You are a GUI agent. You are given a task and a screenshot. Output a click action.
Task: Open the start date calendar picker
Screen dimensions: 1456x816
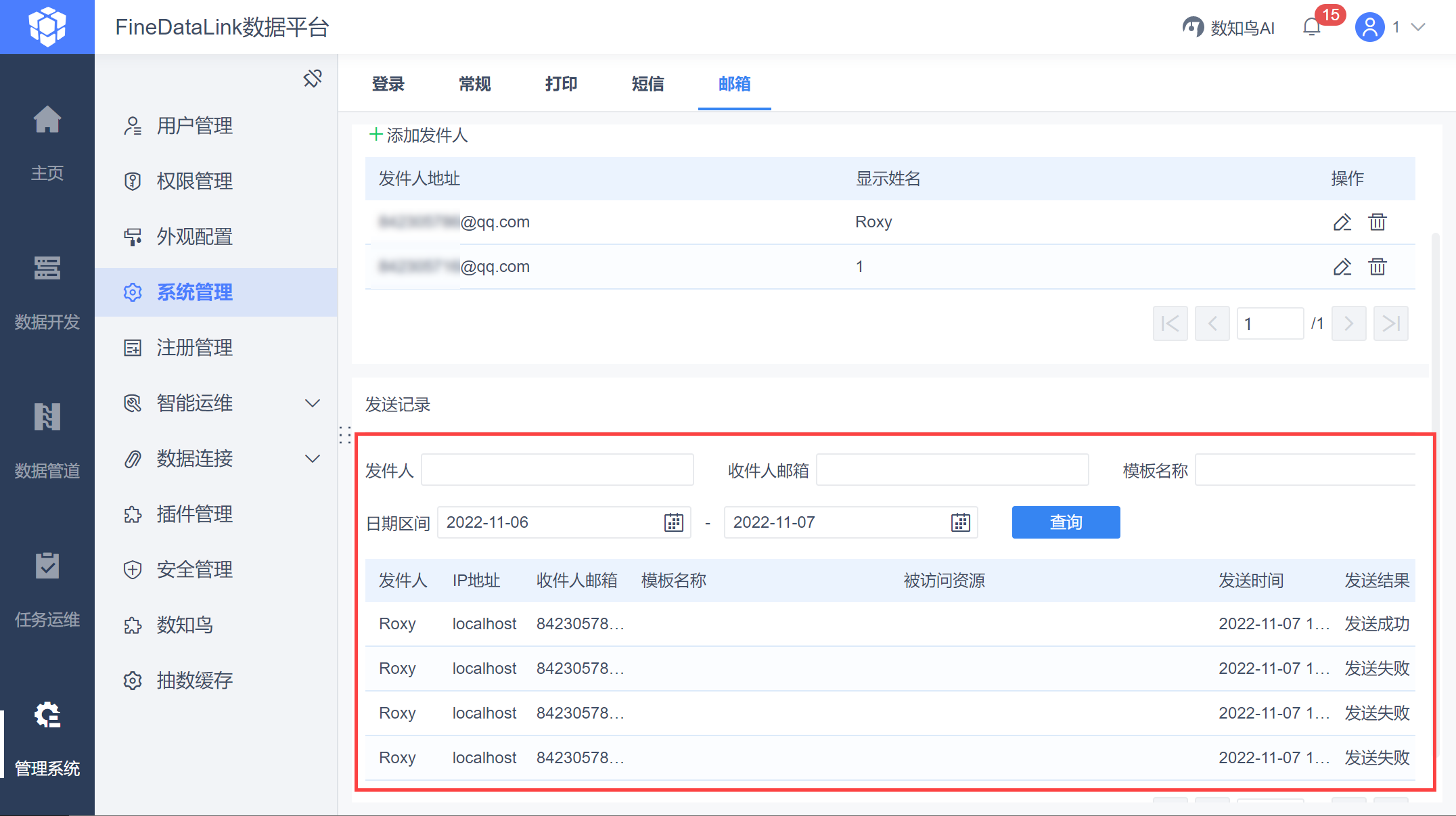pos(673,522)
